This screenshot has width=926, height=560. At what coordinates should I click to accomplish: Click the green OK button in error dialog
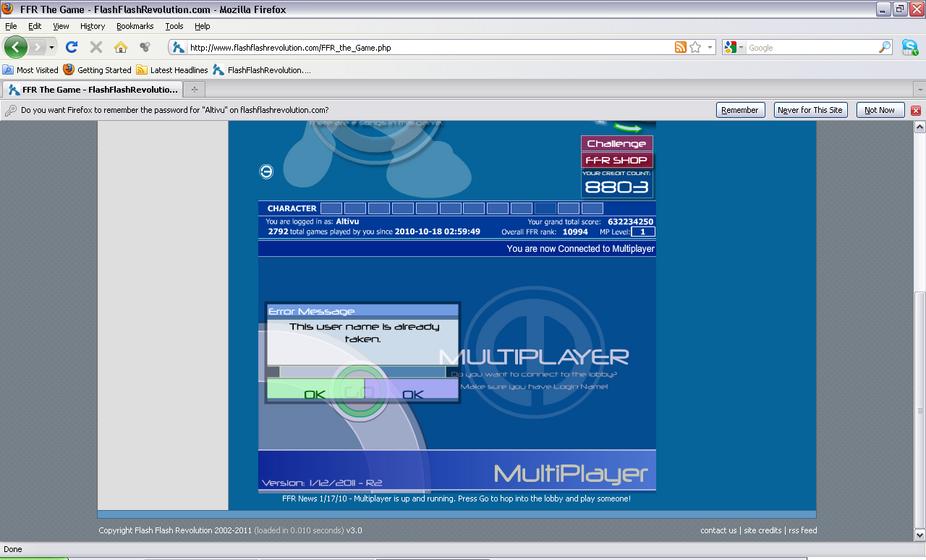[315, 391]
